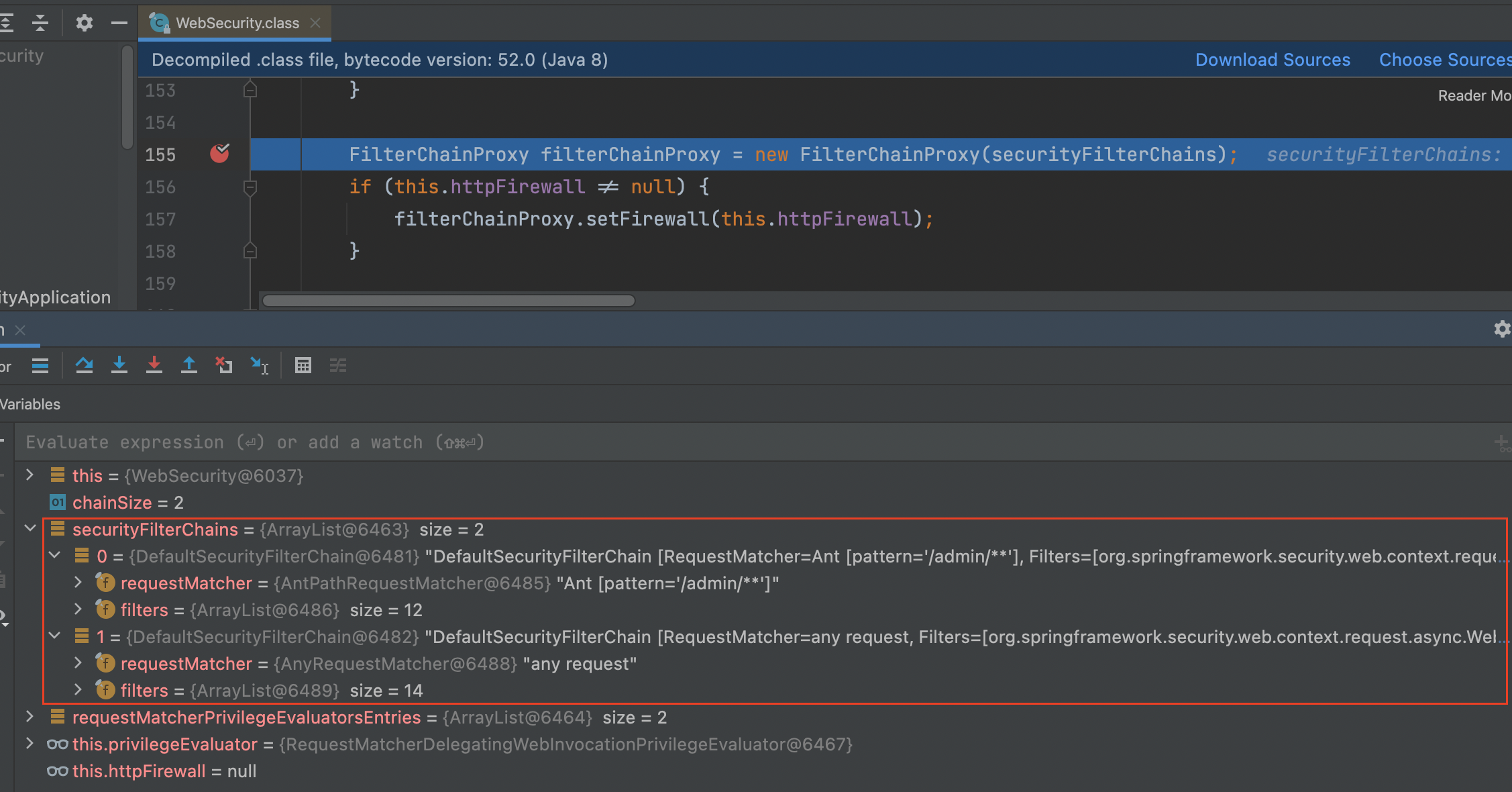Toggle fold marker on line 158
Viewport: 1512px width, 792px height.
pyautogui.click(x=250, y=251)
